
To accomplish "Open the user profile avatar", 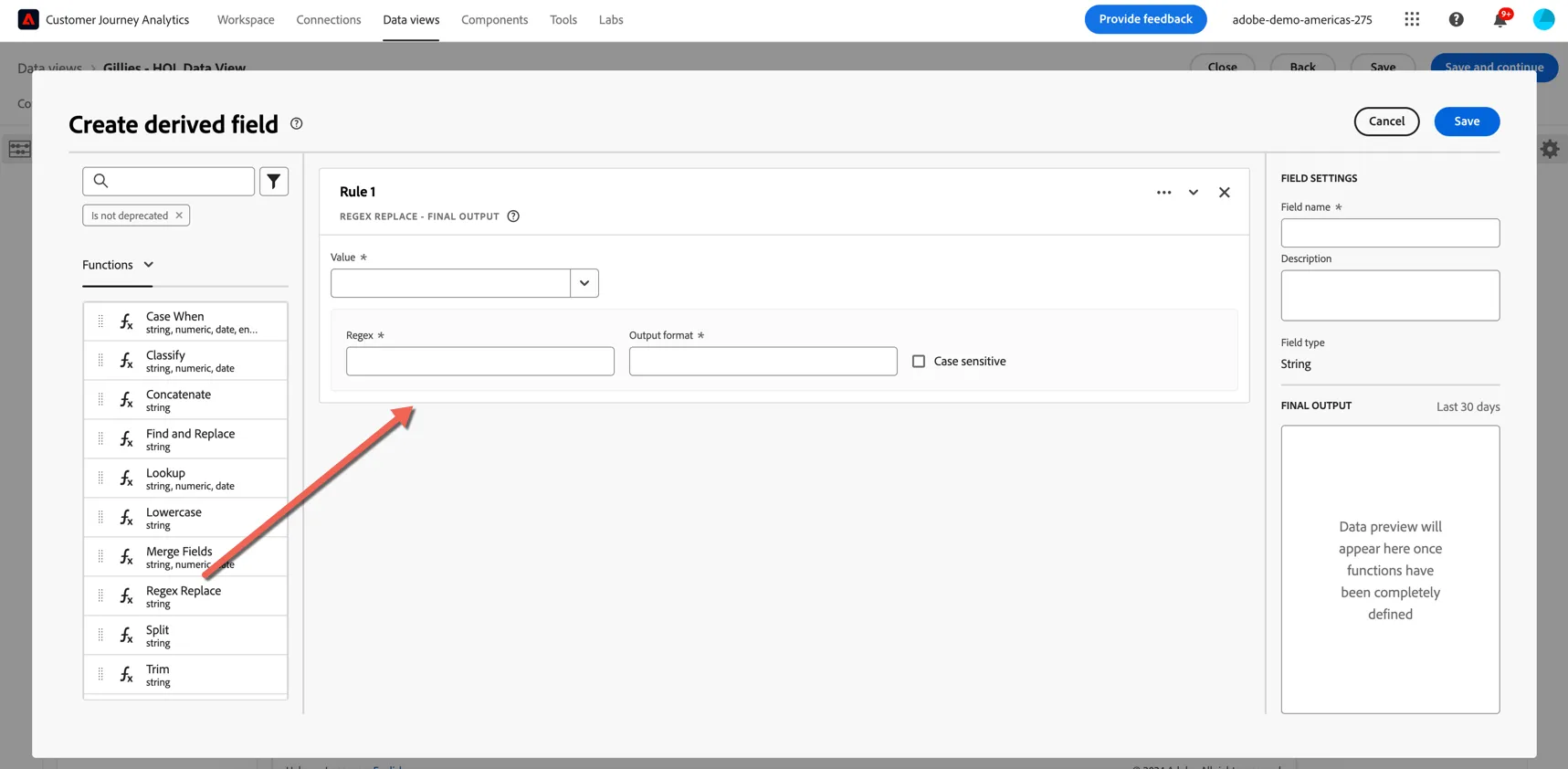I will point(1543,19).
